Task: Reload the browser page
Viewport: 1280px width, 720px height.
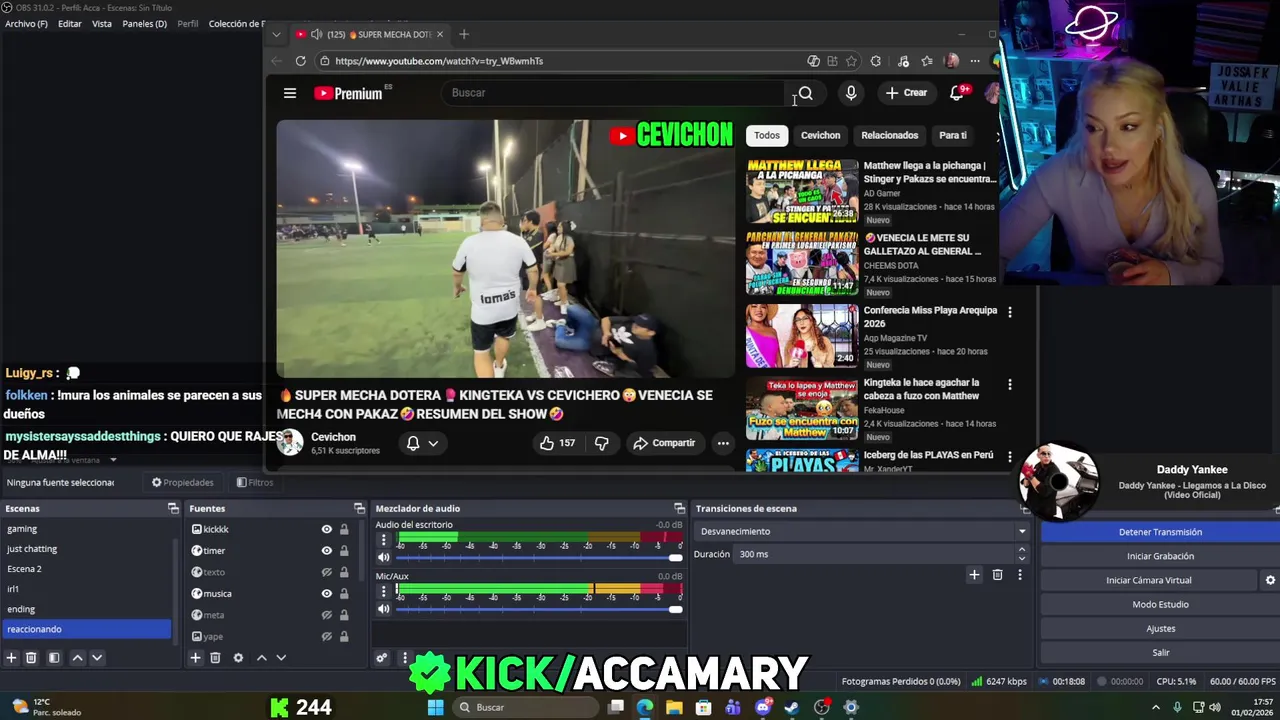Action: click(x=300, y=61)
